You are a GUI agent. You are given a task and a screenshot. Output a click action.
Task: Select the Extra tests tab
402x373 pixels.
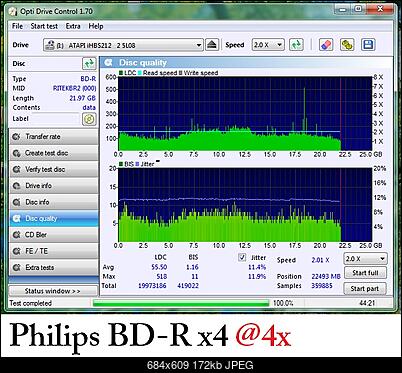coord(54,267)
